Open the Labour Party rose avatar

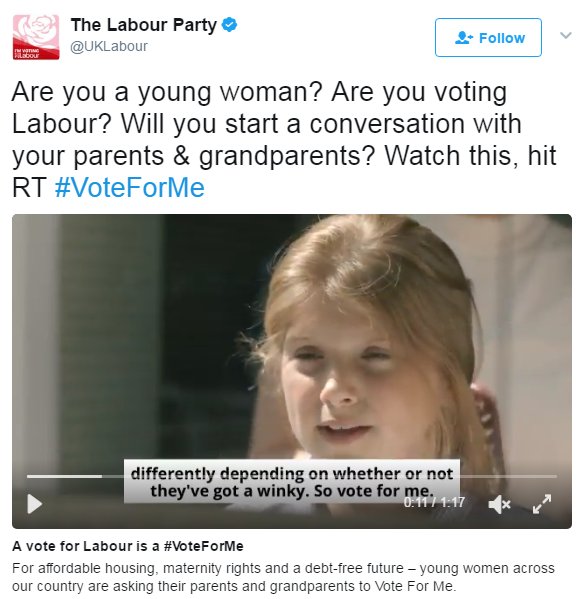[36, 37]
